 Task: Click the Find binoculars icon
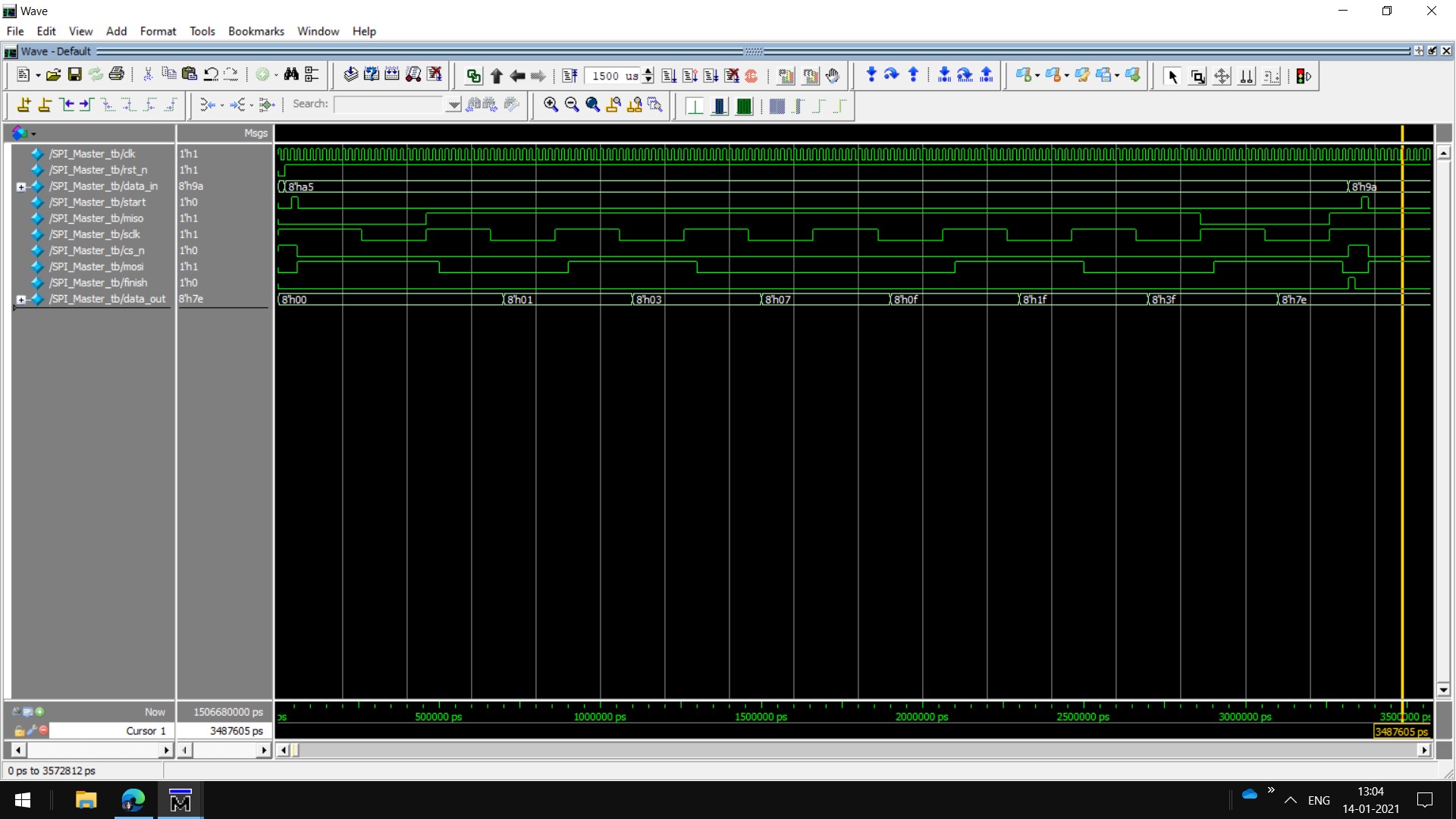[291, 74]
